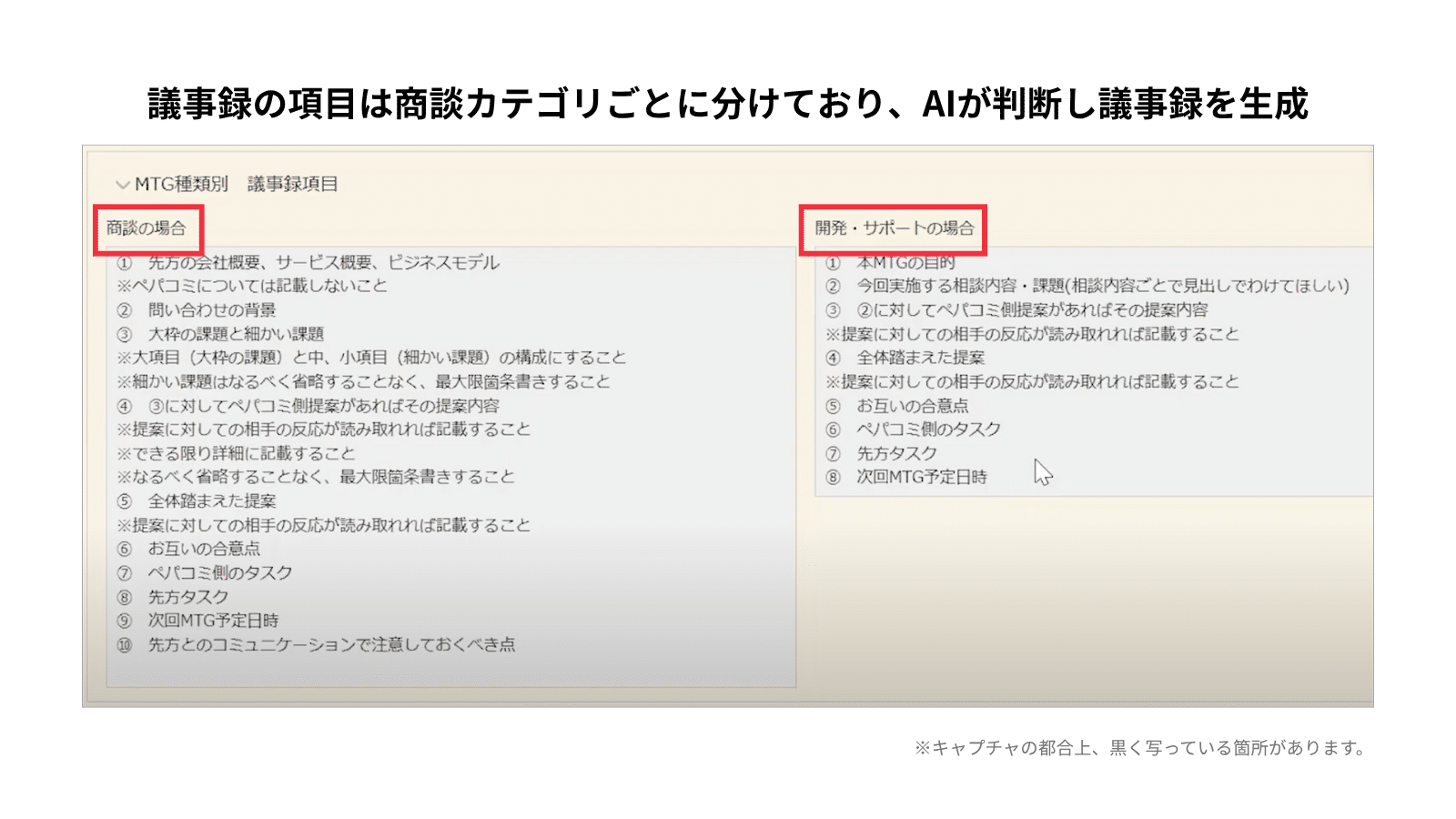
Task: Click note about 大項目と中、小項目の構成
Action: click(371, 358)
